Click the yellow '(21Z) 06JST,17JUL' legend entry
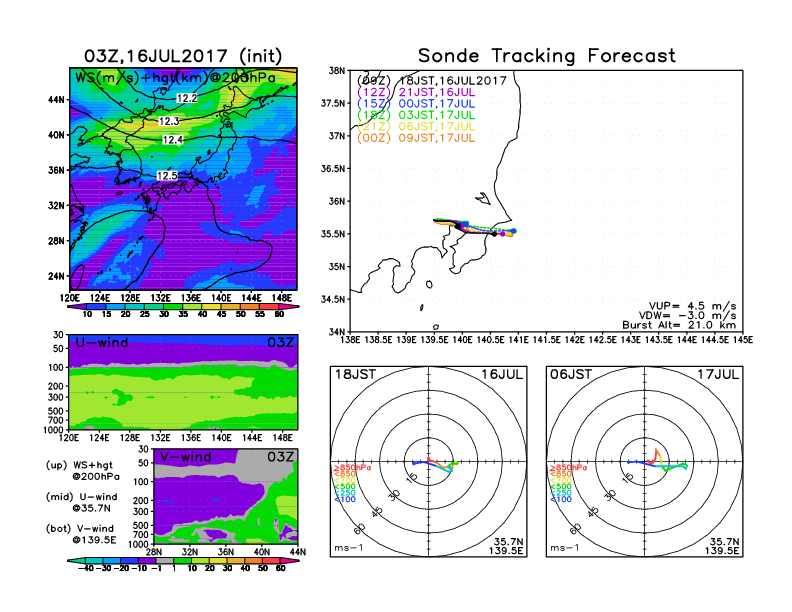This screenshot has height=612, width=792. (416, 127)
